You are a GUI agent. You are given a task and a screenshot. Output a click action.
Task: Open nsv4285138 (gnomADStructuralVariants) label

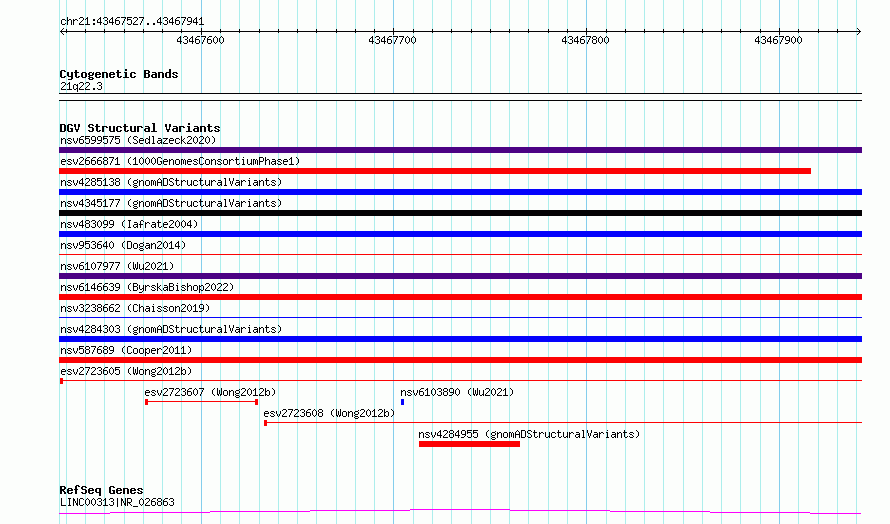171,182
